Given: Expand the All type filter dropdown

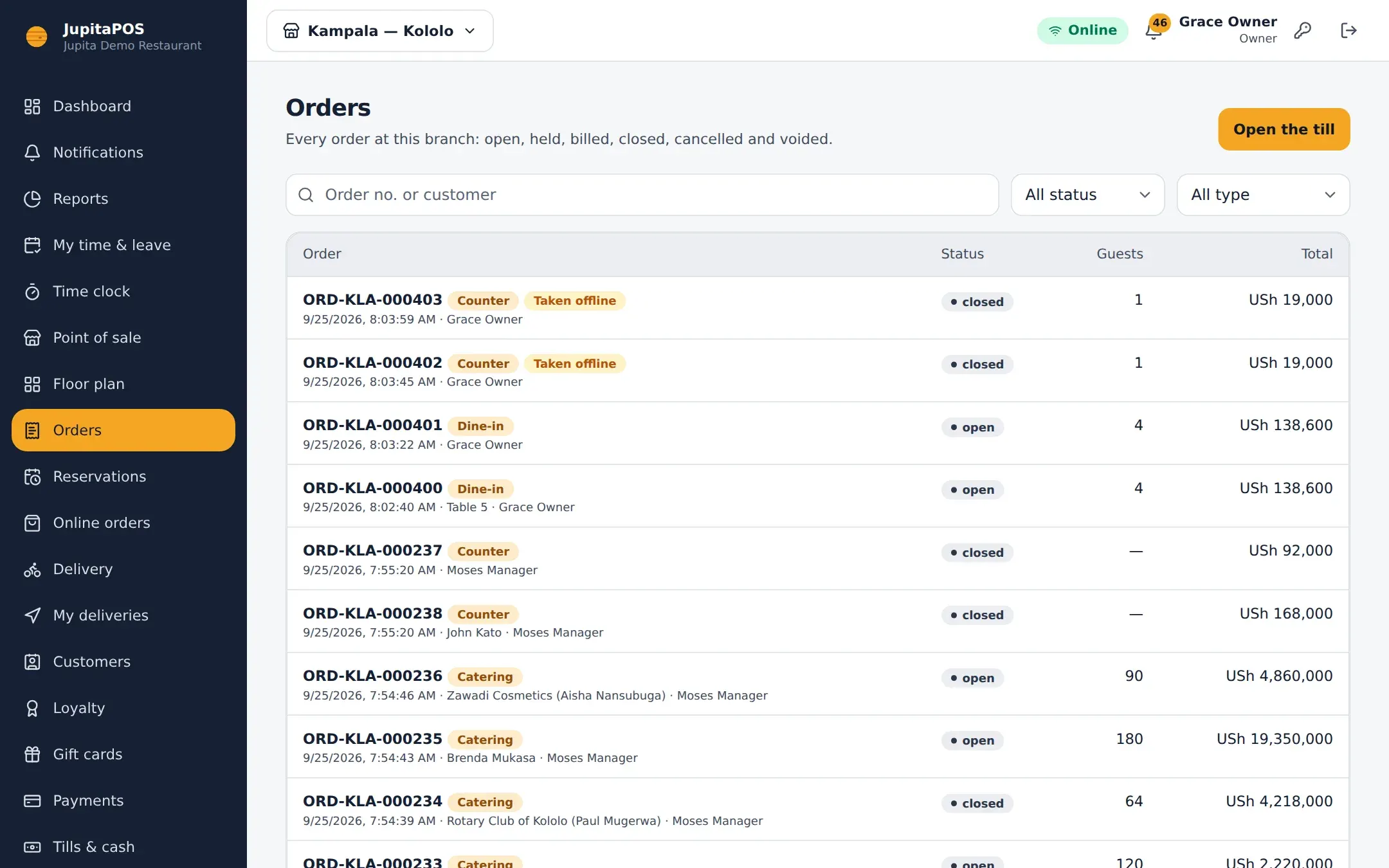Looking at the screenshot, I should (1263, 195).
